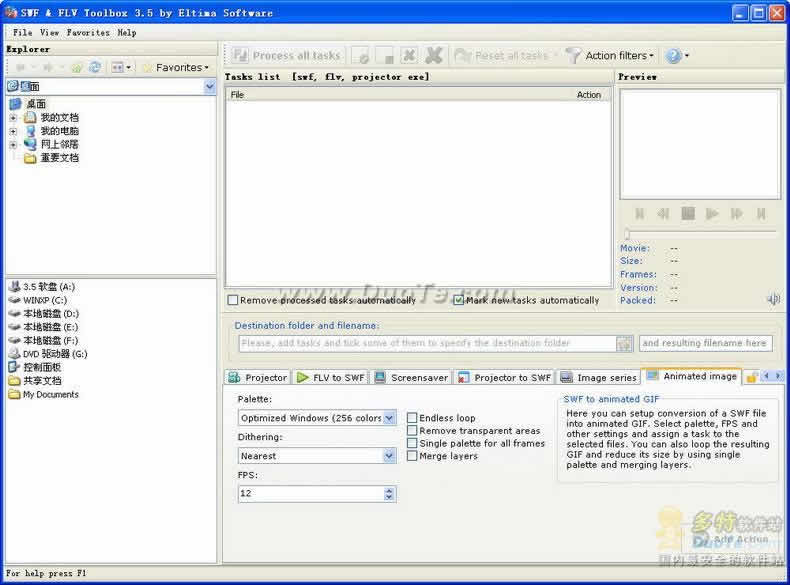Click the Reset all tasks button
The image size is (790, 585).
coord(502,55)
